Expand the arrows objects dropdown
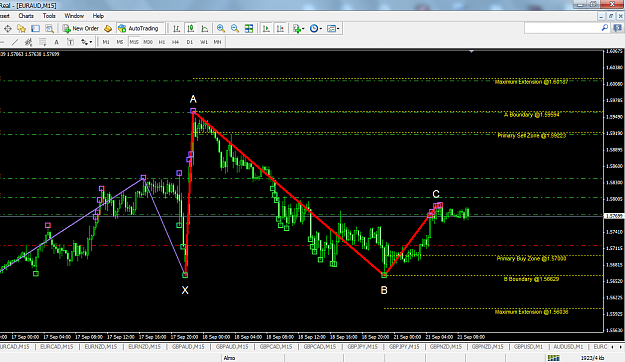 click(86, 42)
